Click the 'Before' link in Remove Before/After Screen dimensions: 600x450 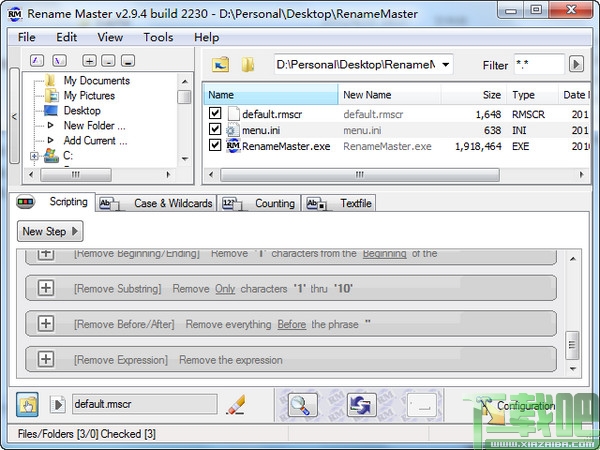coord(292,324)
